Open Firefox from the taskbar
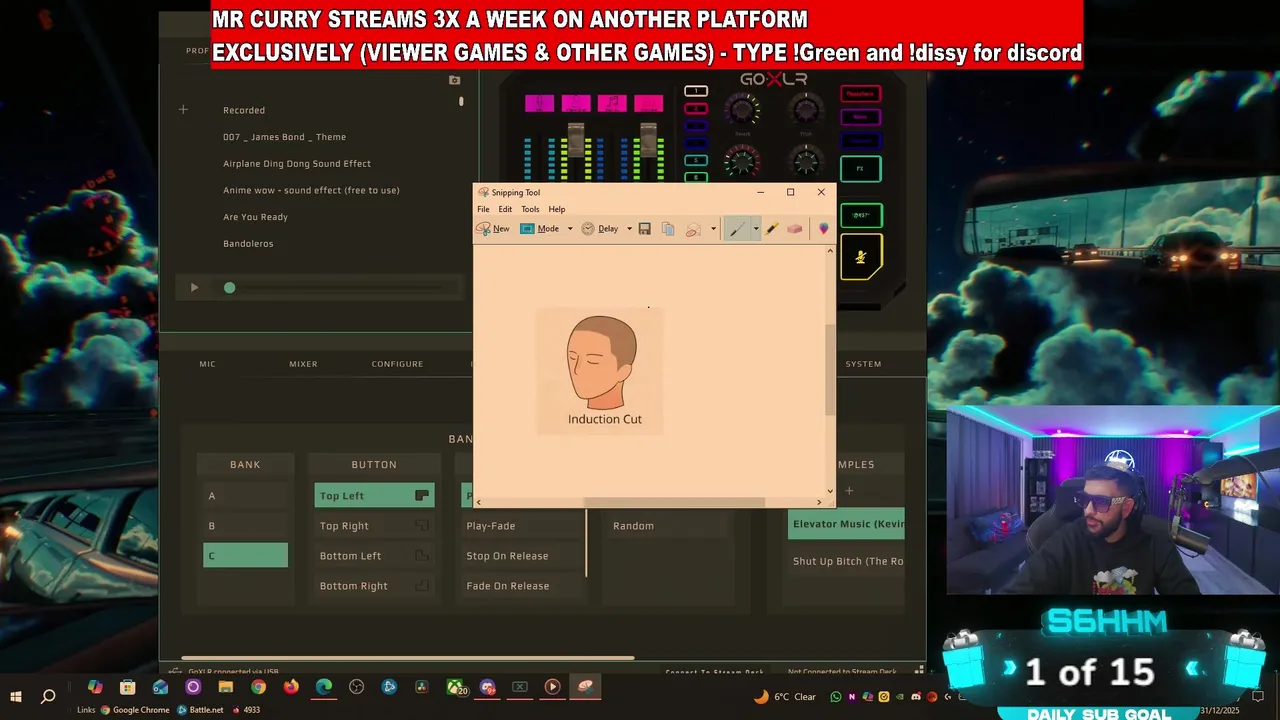This screenshot has width=1280, height=720. click(291, 687)
